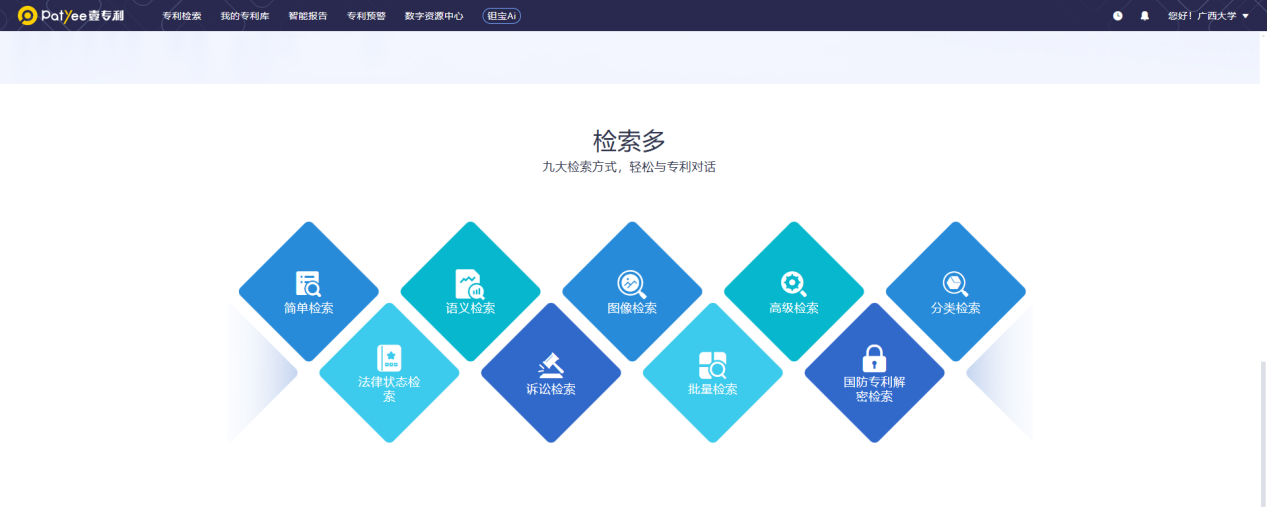Open the 批量检索 batch search icon
Screen dimensions: 1267x530
click(x=713, y=365)
